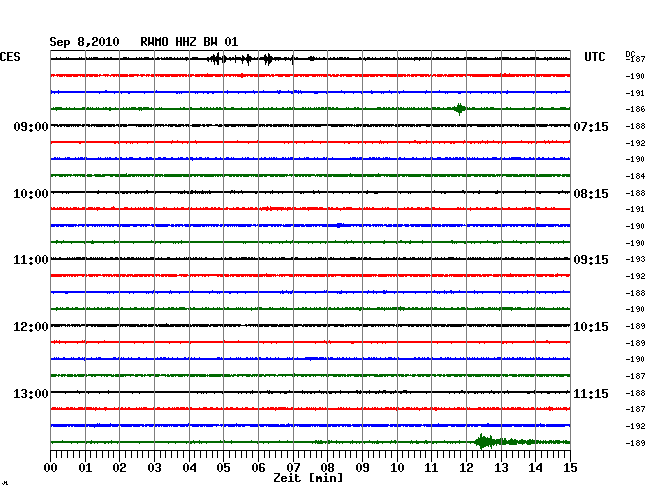Click the '09' minute axis label

coord(362,467)
